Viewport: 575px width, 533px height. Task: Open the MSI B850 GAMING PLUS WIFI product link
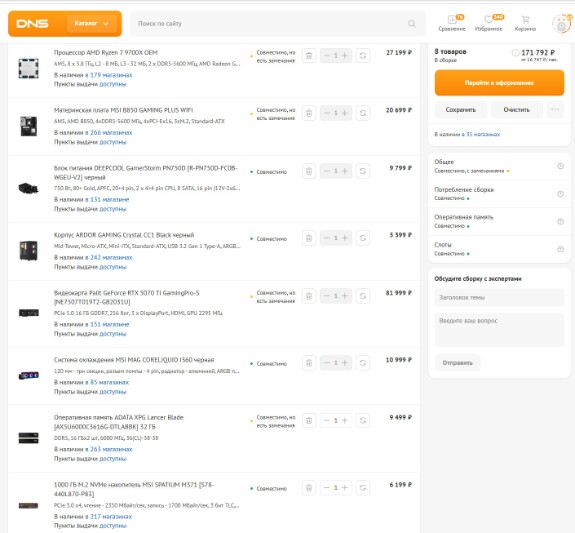click(x=123, y=110)
